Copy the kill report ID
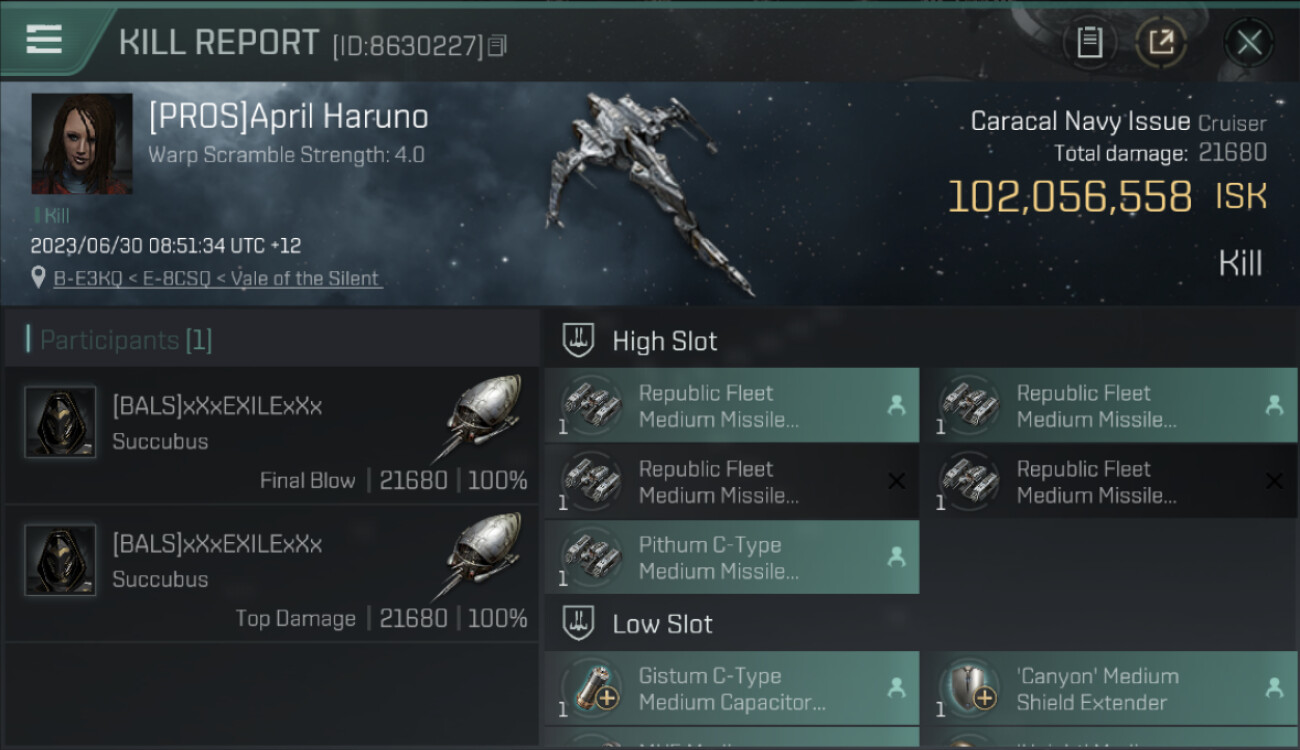 tap(498, 45)
